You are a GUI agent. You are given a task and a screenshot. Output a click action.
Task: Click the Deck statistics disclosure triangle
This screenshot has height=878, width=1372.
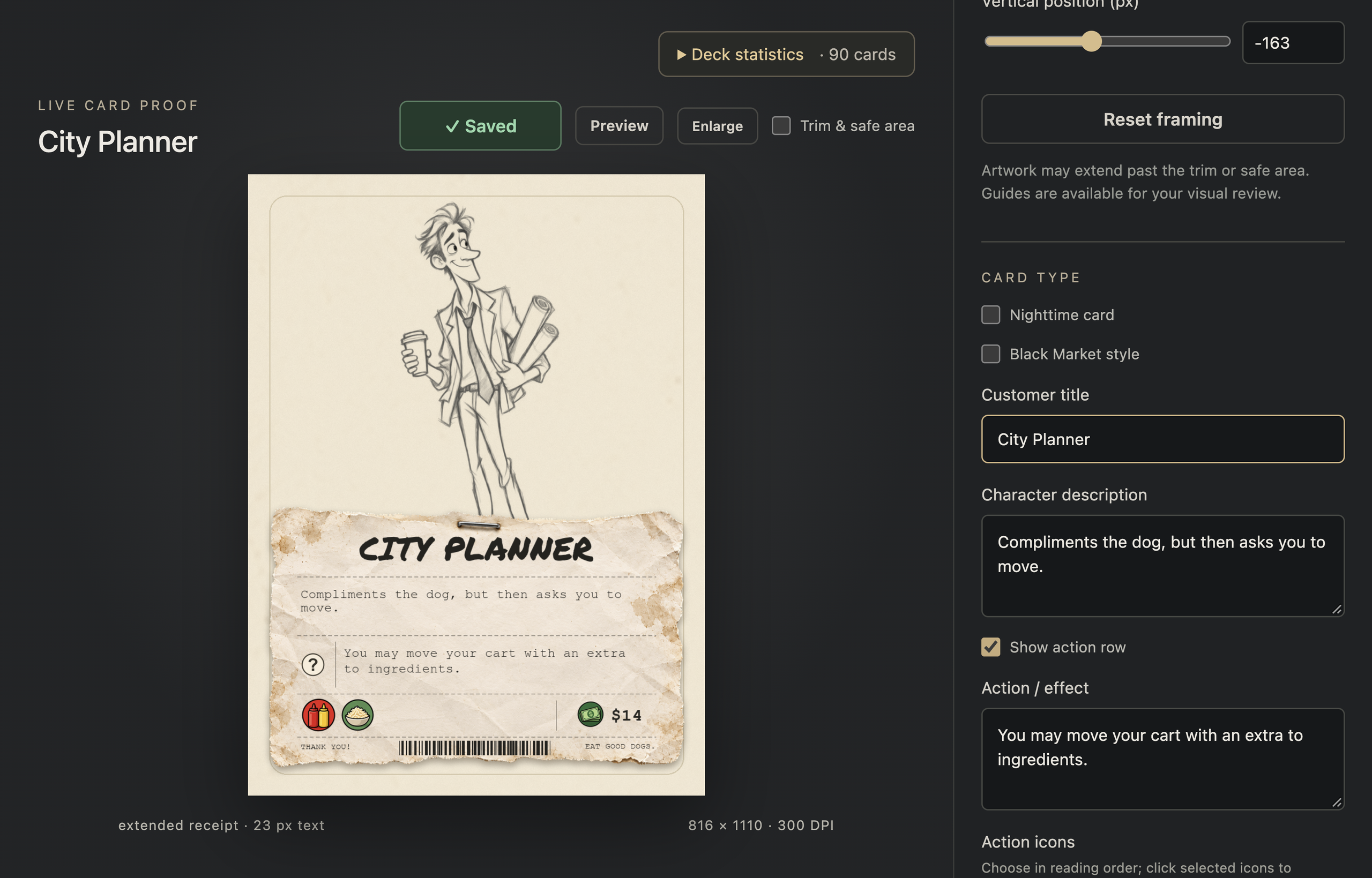click(x=681, y=55)
